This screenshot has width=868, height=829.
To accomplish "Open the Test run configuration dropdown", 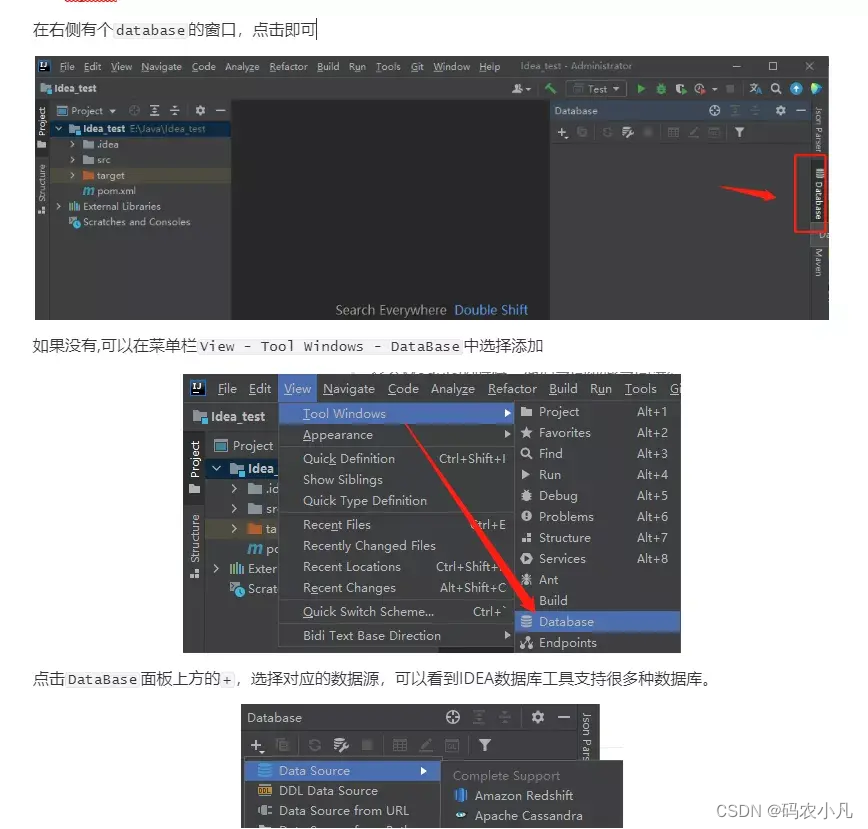I will [x=597, y=88].
